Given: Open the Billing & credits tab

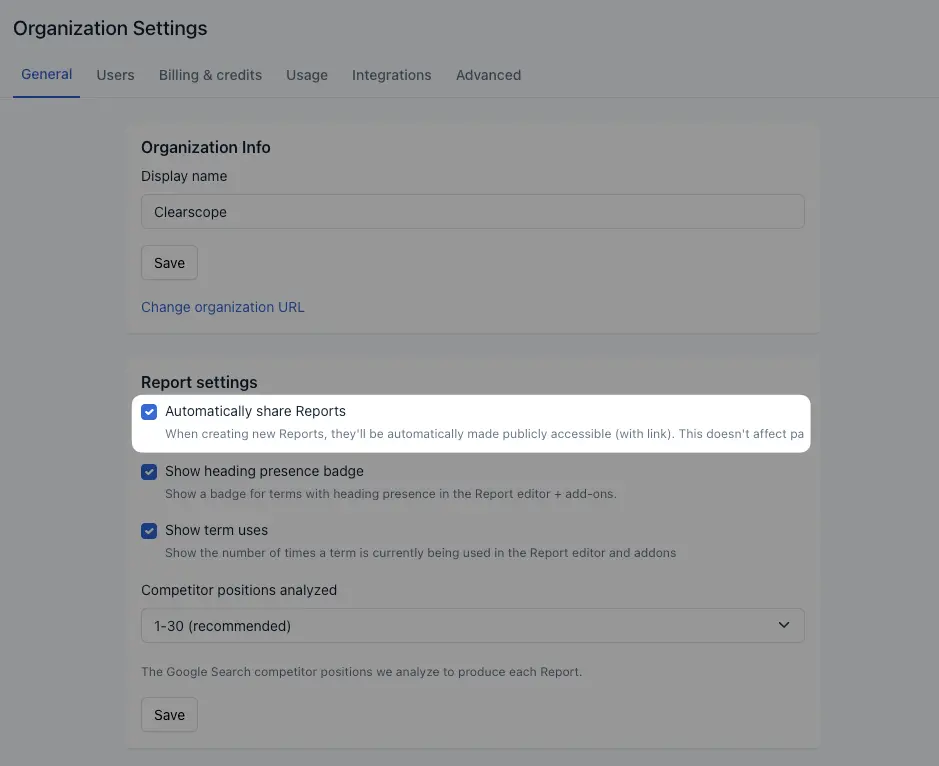Looking at the screenshot, I should 210,75.
